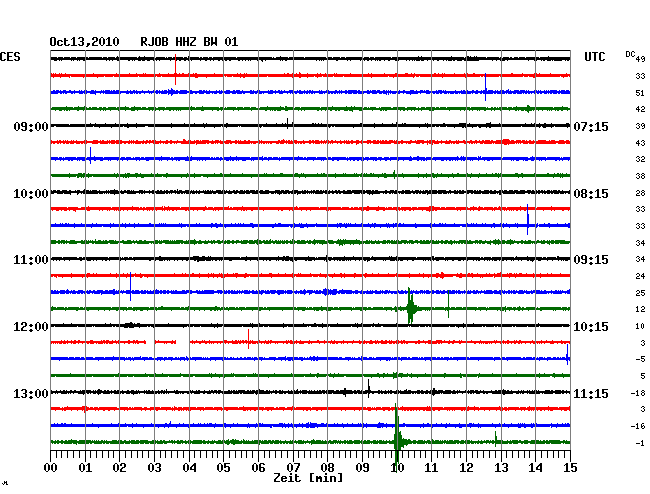Click minute axis label 02
This screenshot has width=650, height=494.
click(x=119, y=468)
